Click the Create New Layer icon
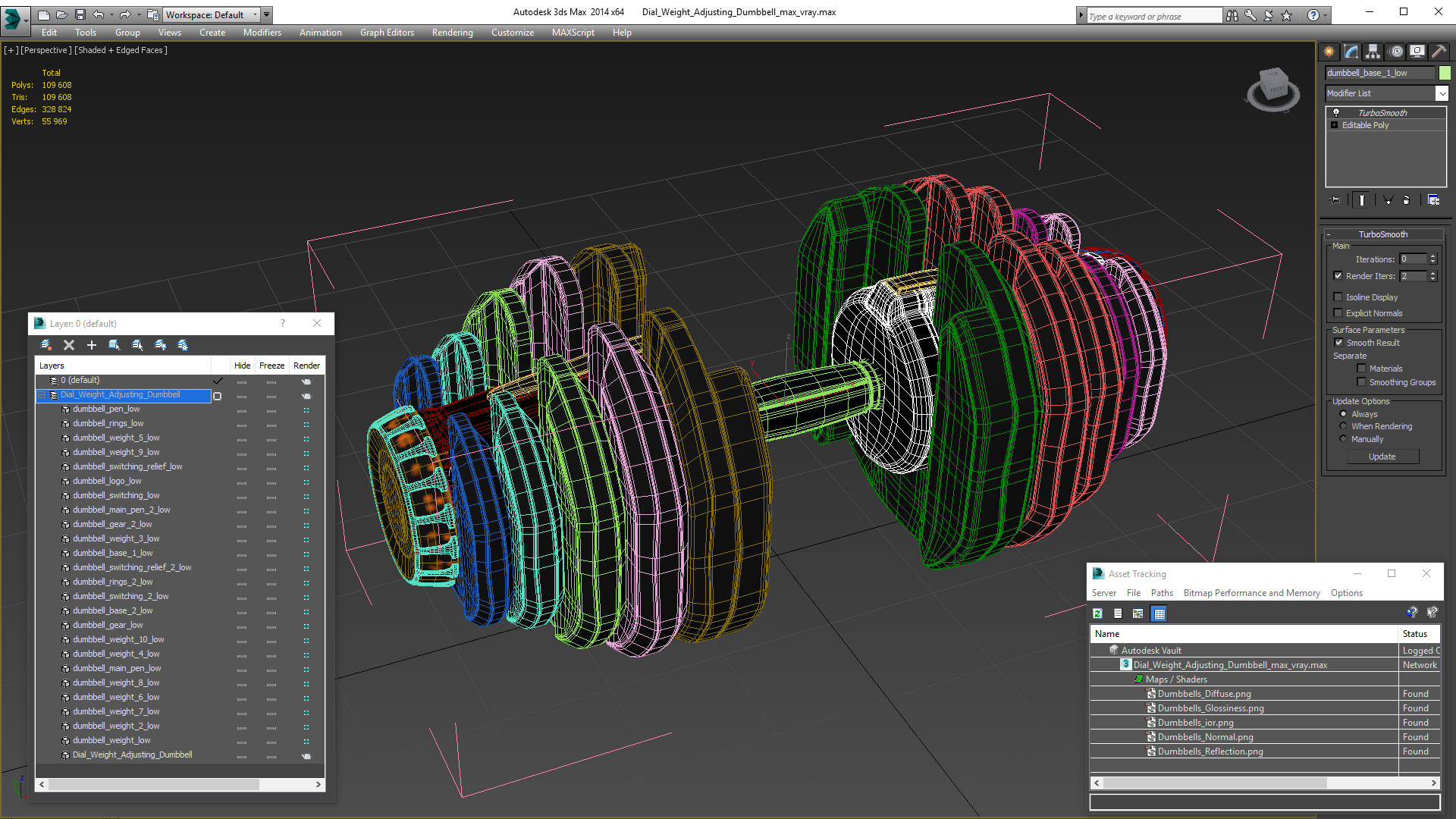 [46, 345]
